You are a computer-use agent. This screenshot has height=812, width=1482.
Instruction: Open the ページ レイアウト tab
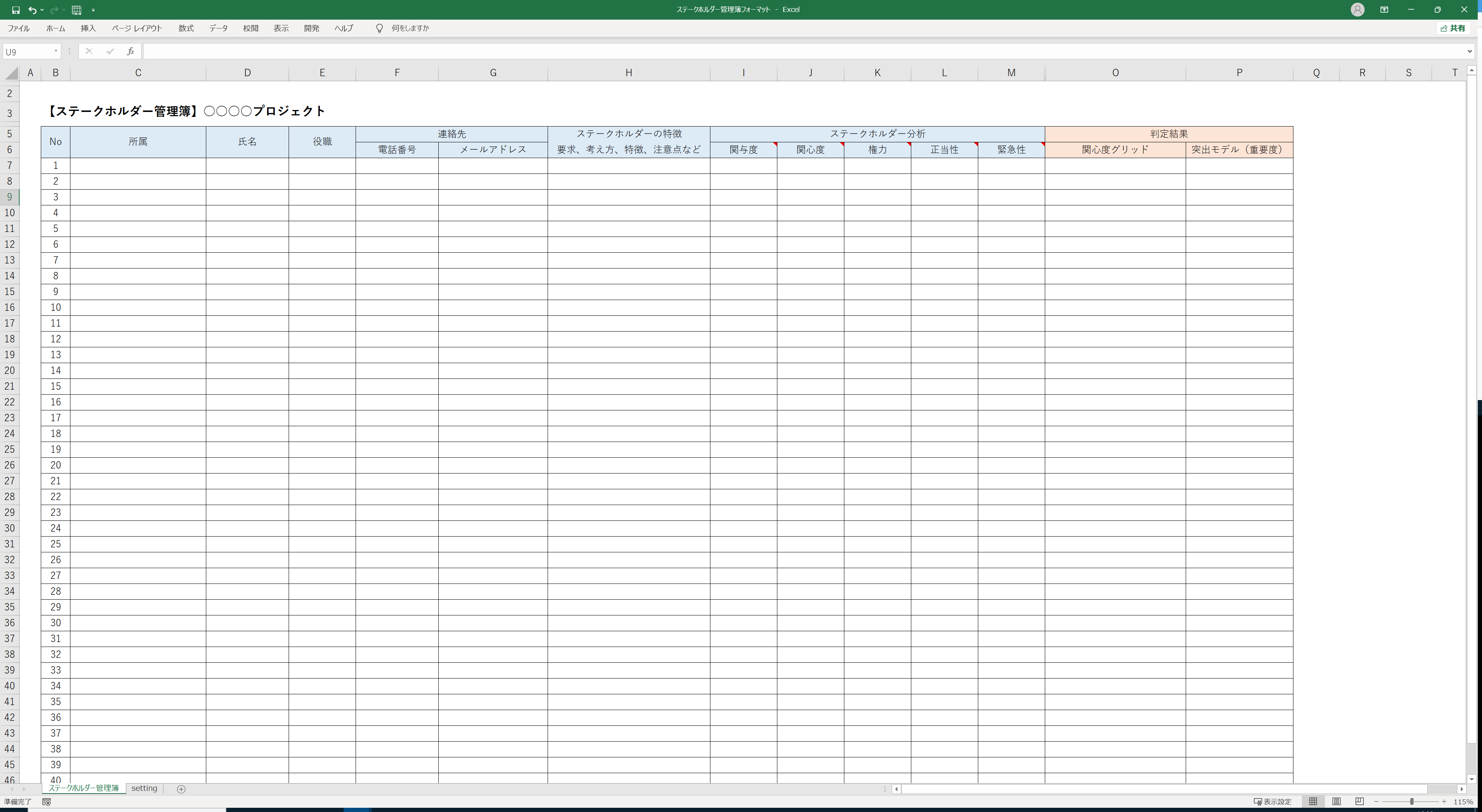137,28
